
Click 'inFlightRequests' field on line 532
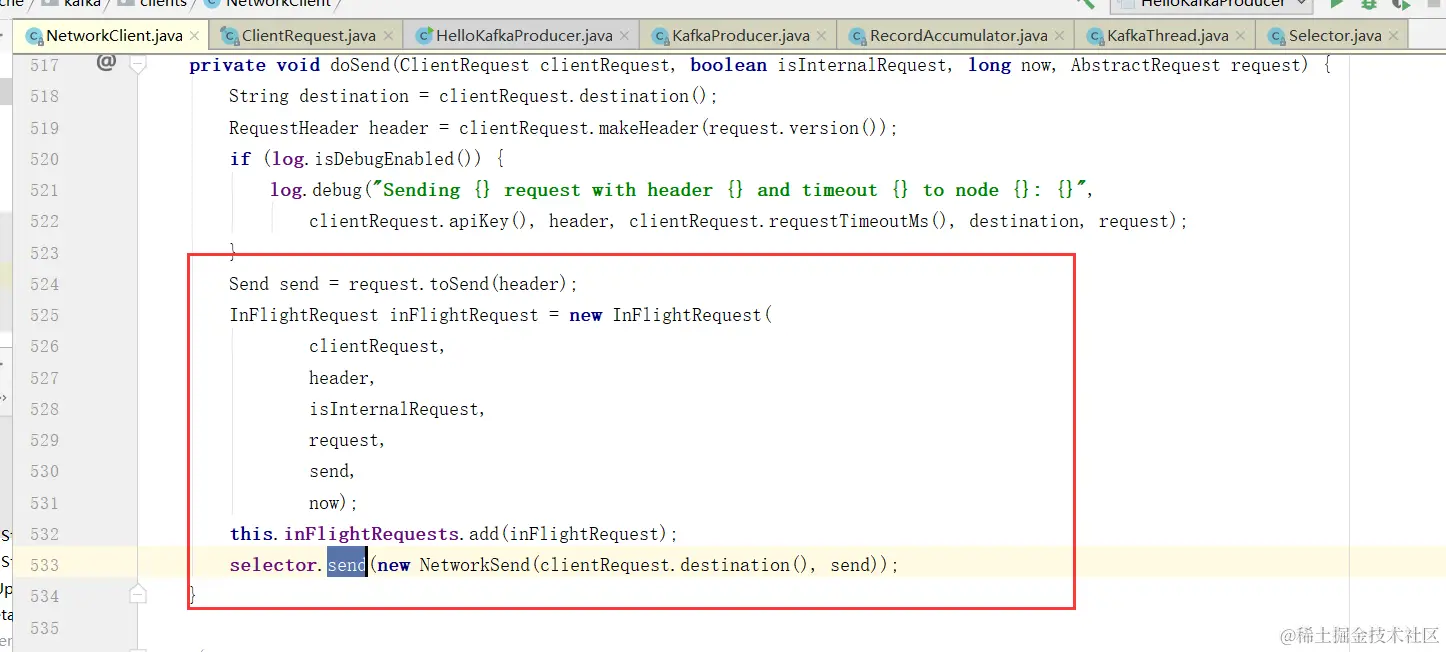pos(372,534)
